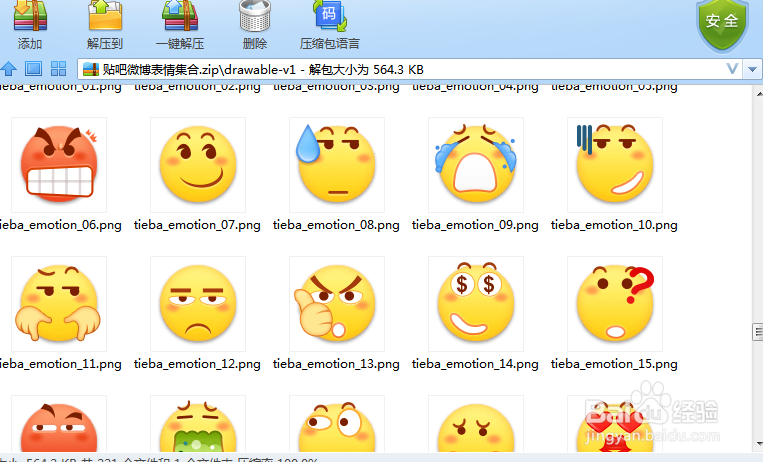763x462 pixels.
Task: Click the file name tieba_emotion_06.png
Action: click(x=60, y=225)
